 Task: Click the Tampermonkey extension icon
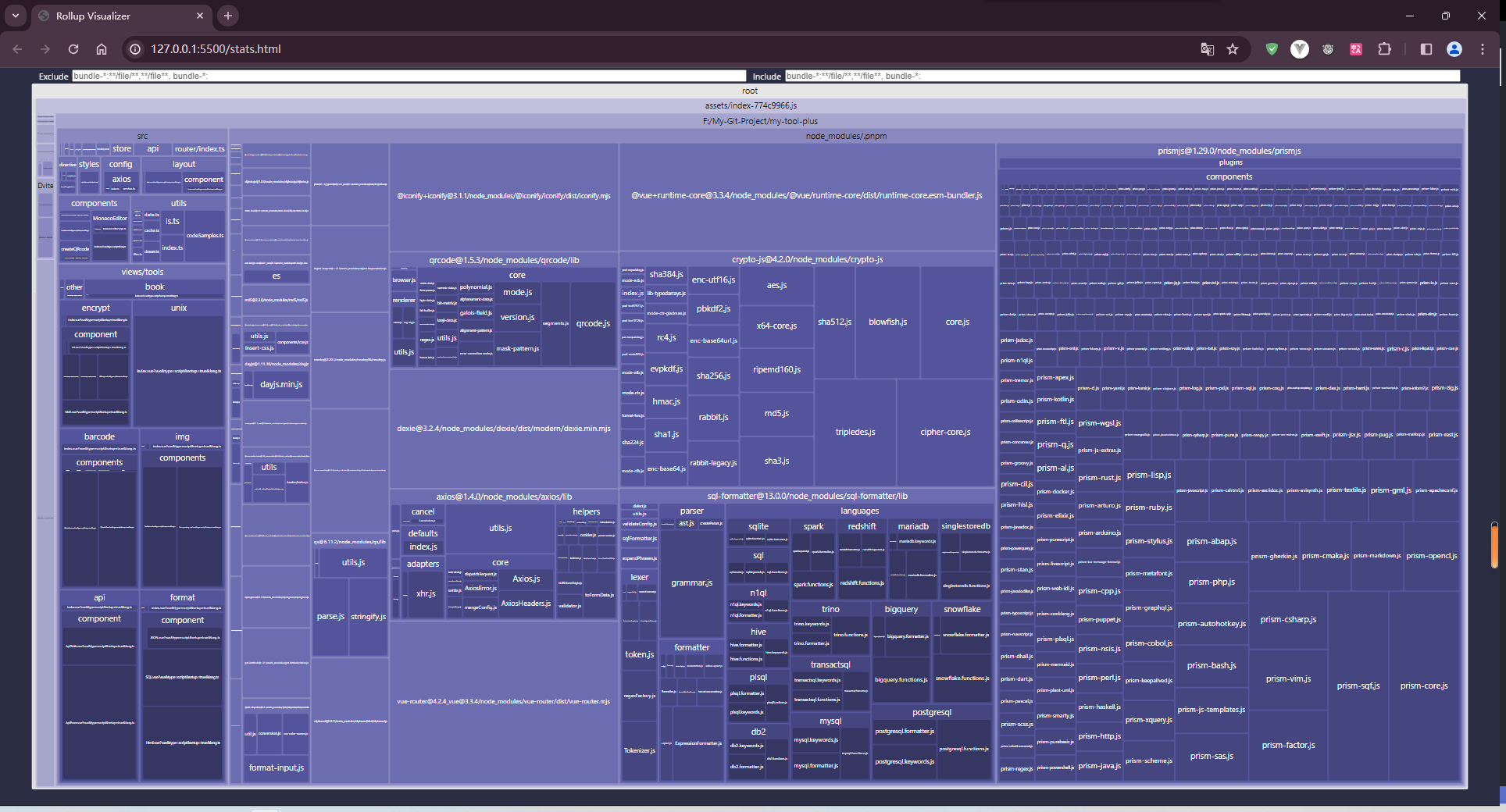[1328, 49]
